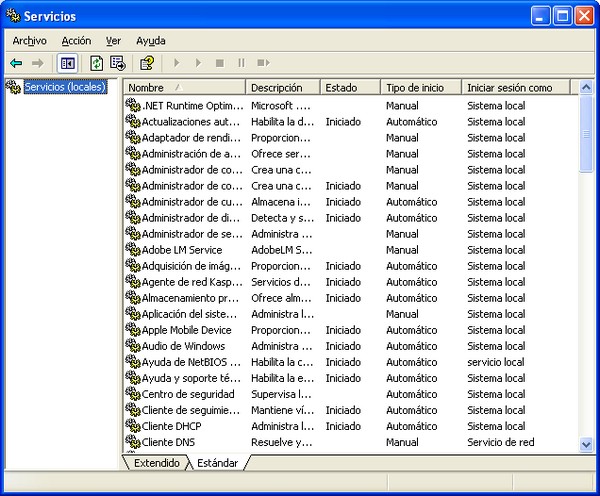Image resolution: width=600 pixels, height=496 pixels.
Task: Click the gear icon of Adobe LM Service
Action: (x=133, y=250)
